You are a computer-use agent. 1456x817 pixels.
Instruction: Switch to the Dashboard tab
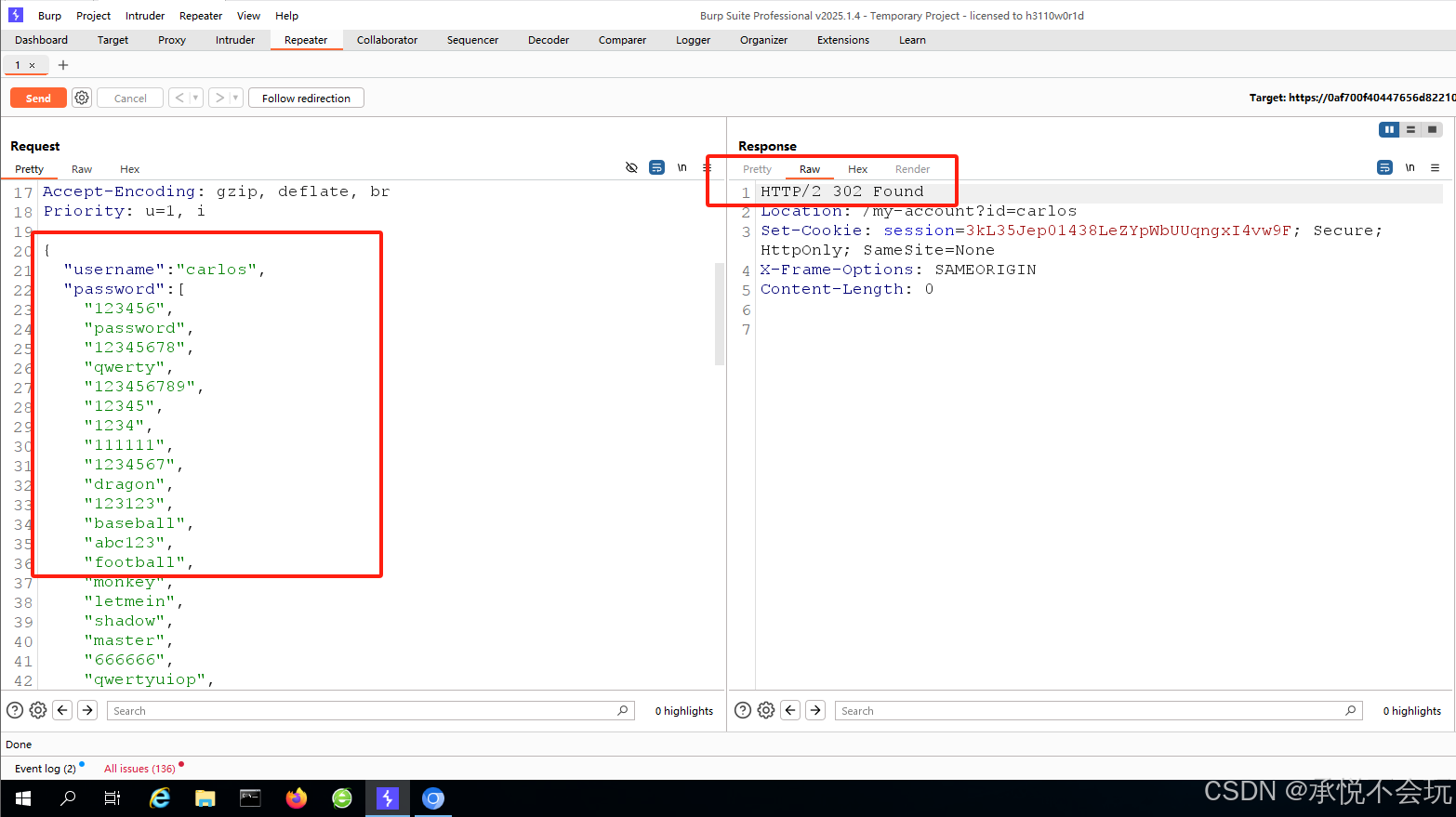(x=41, y=40)
